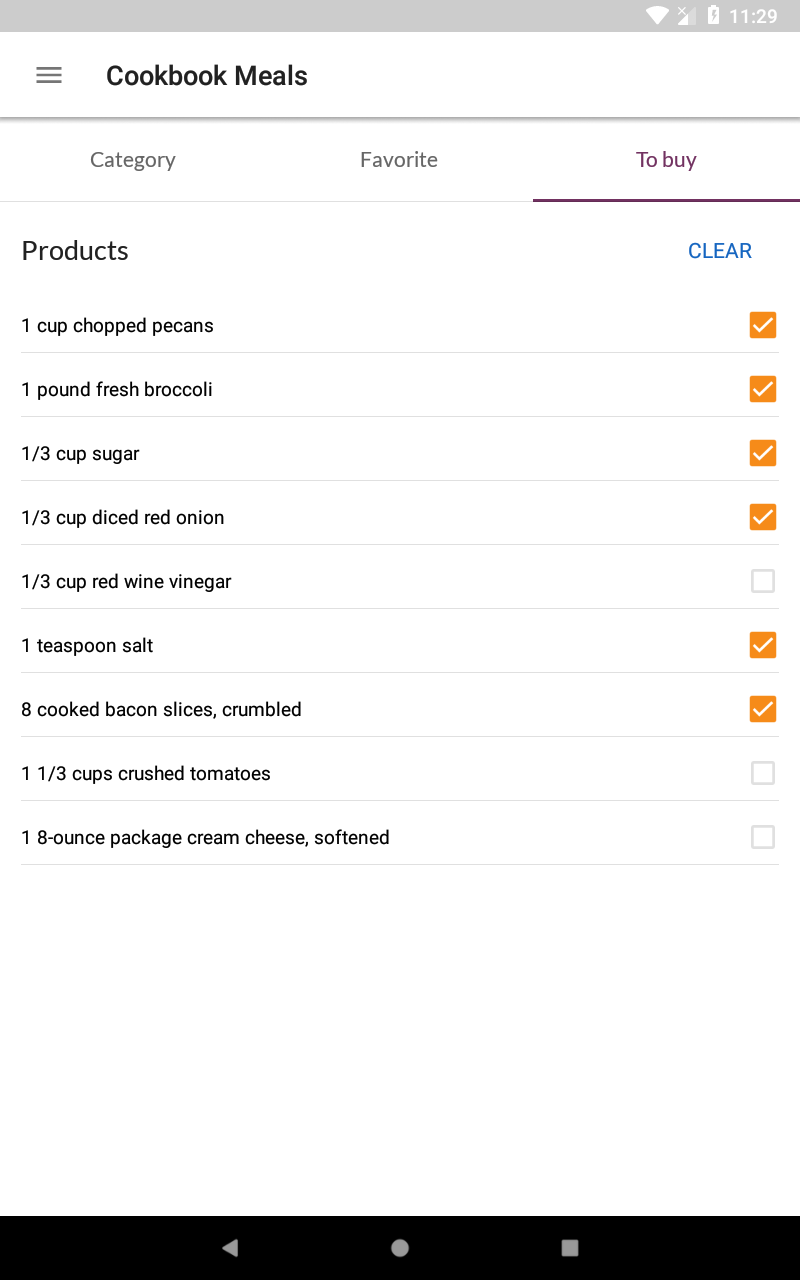The image size is (800, 1280).
Task: Uncheck the 1 pound fresh broccoli checkbox
Action: pos(763,389)
